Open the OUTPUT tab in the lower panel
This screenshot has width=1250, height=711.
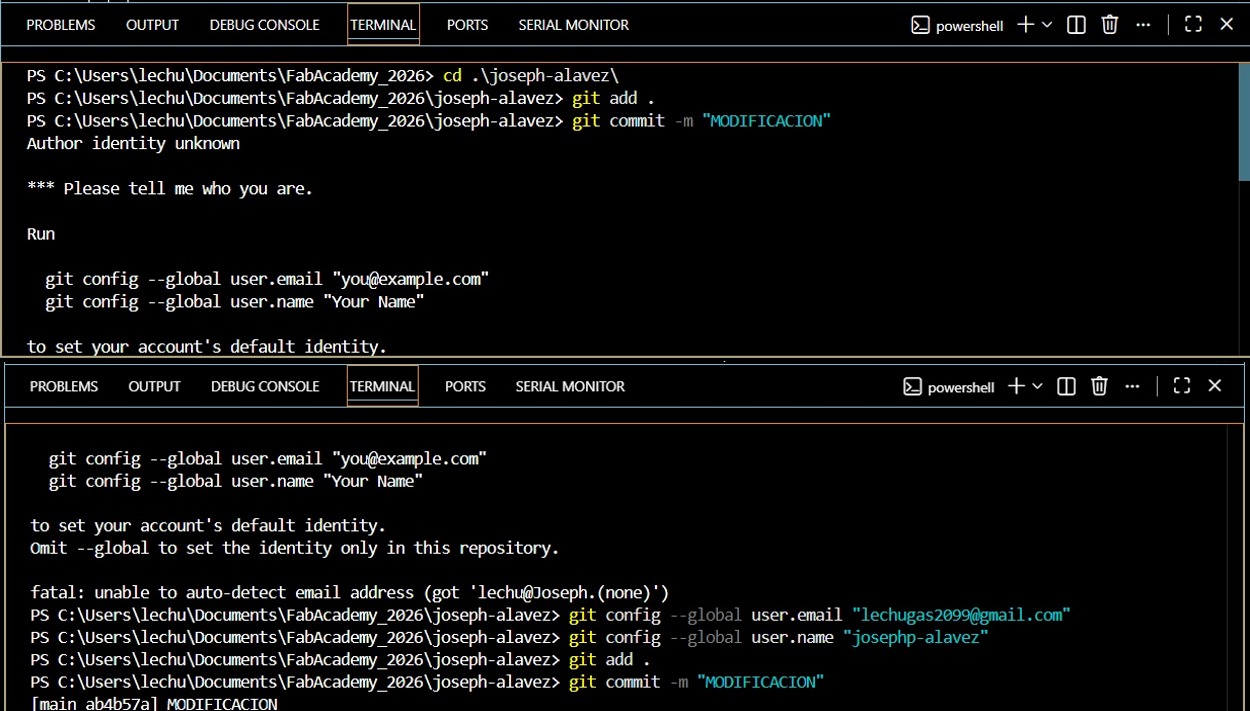pos(154,385)
